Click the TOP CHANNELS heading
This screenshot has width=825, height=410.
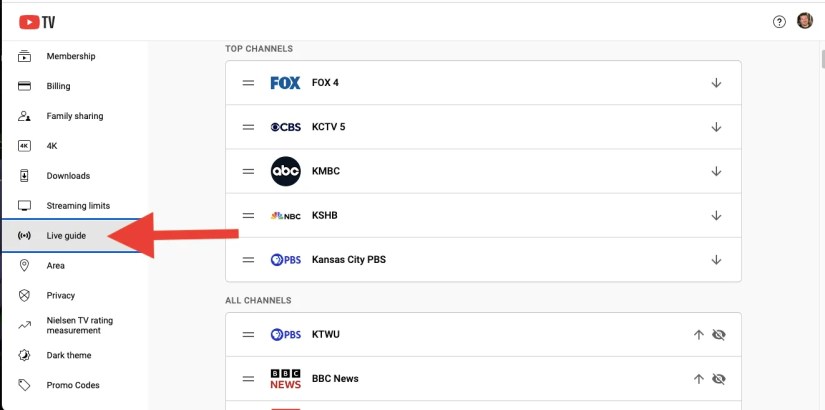point(259,48)
